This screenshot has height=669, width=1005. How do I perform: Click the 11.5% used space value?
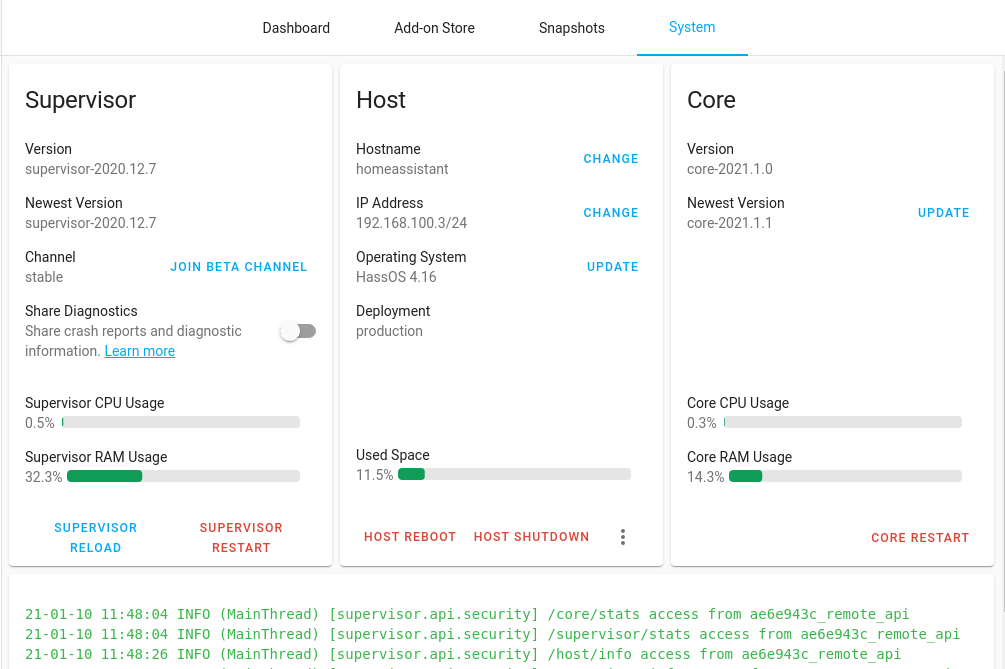coord(374,475)
